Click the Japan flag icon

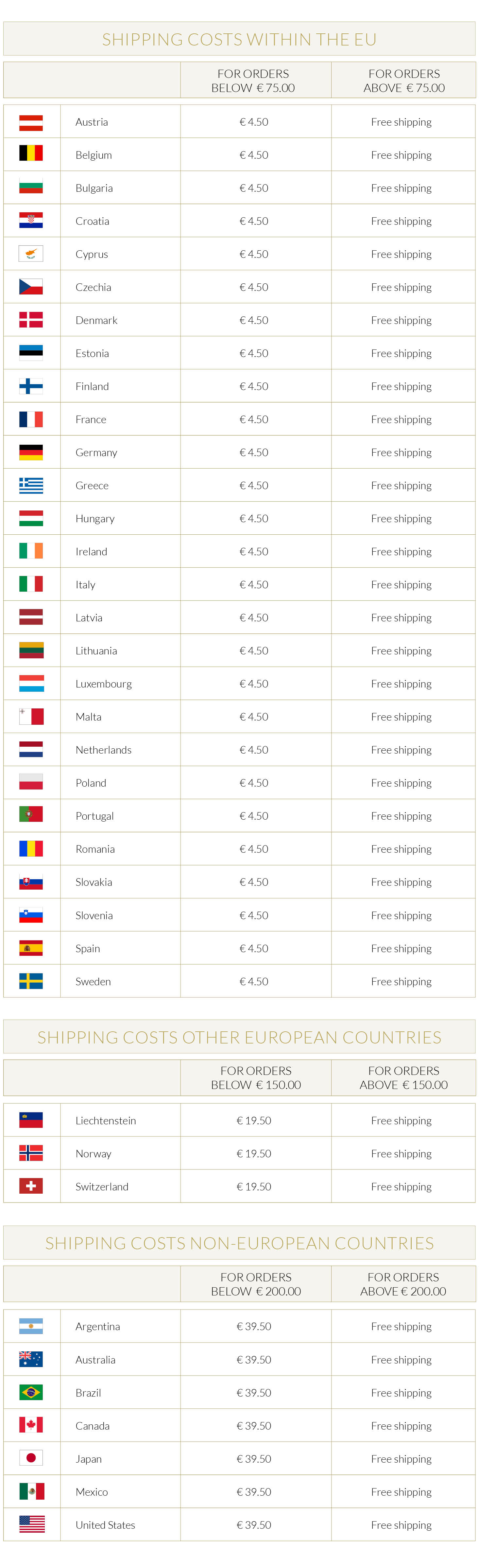[x=31, y=1458]
